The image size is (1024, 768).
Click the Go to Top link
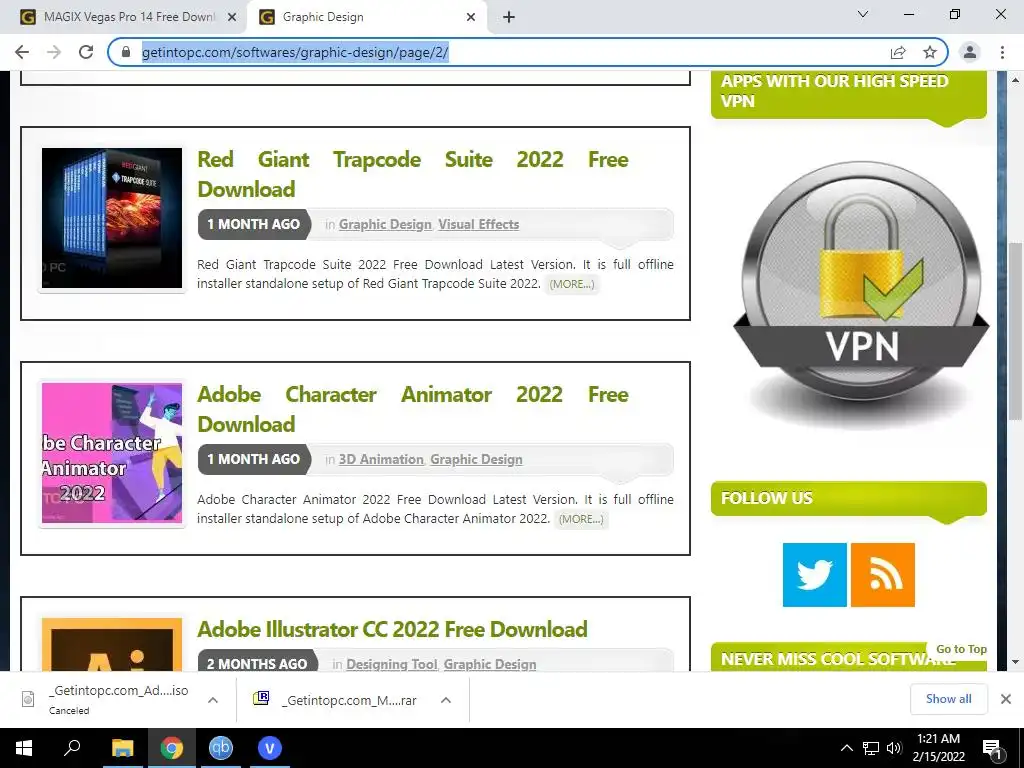point(961,649)
